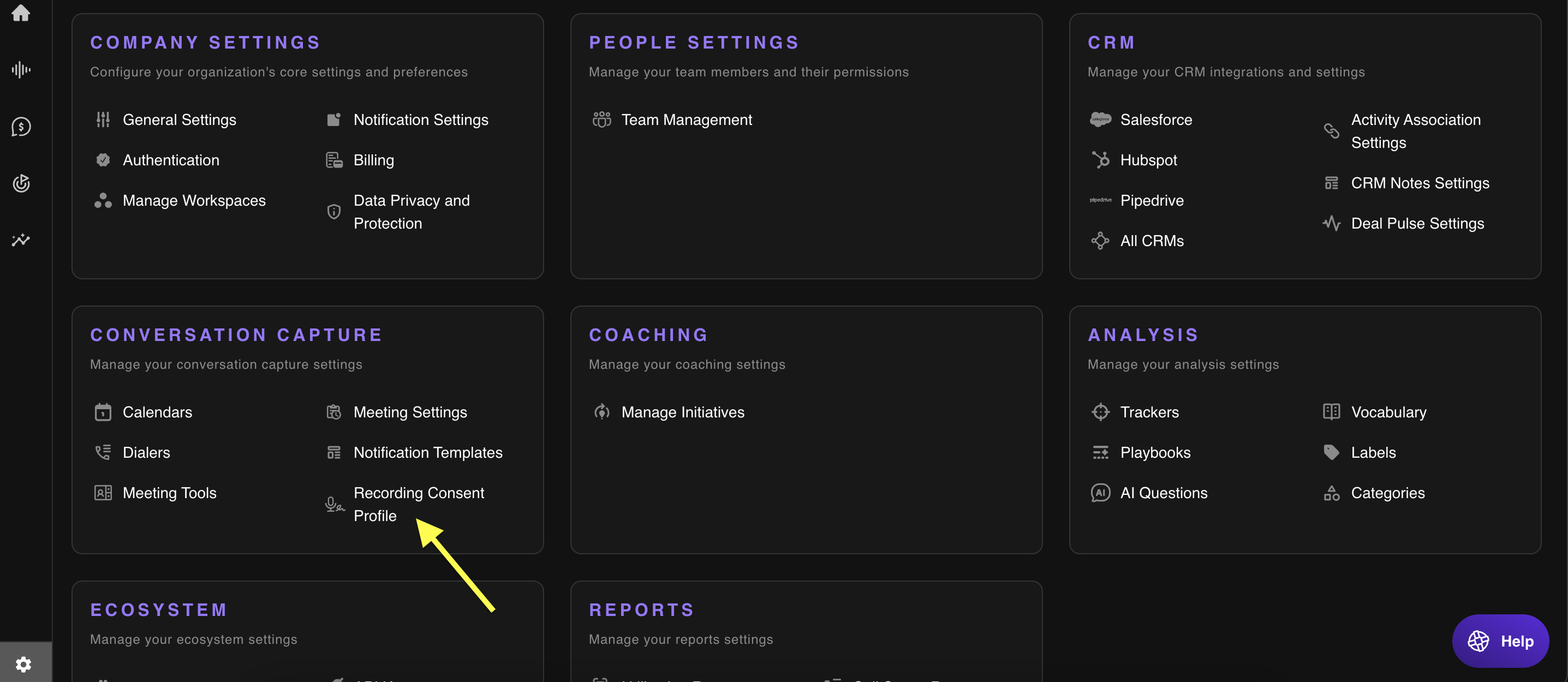Viewport: 1568px width, 682px height.
Task: Open the Vocabulary settings
Action: pyautogui.click(x=1388, y=412)
